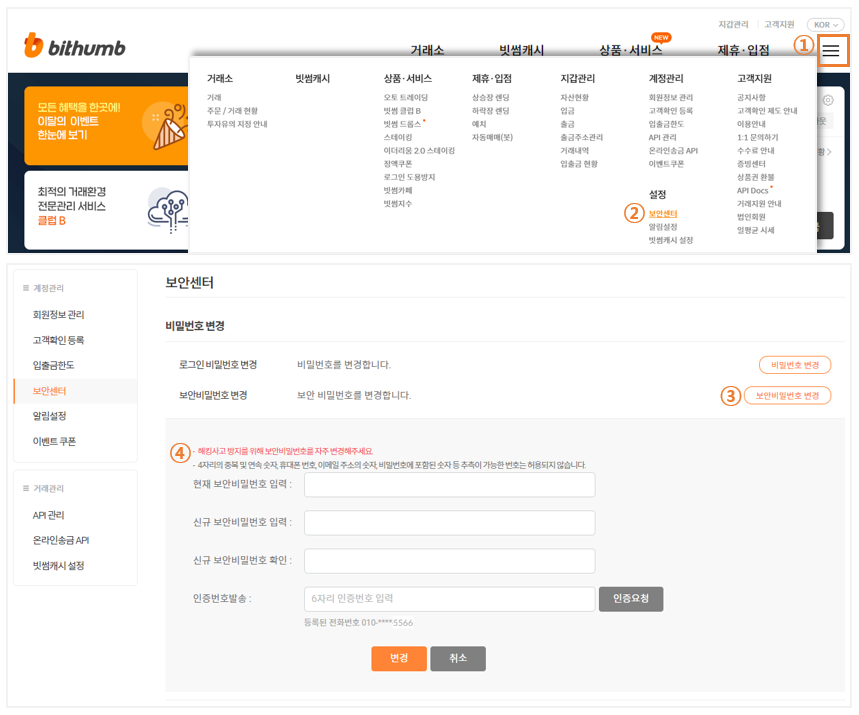Click the 6자리 인증번호 입력 field
859x715 pixels.
click(x=449, y=599)
